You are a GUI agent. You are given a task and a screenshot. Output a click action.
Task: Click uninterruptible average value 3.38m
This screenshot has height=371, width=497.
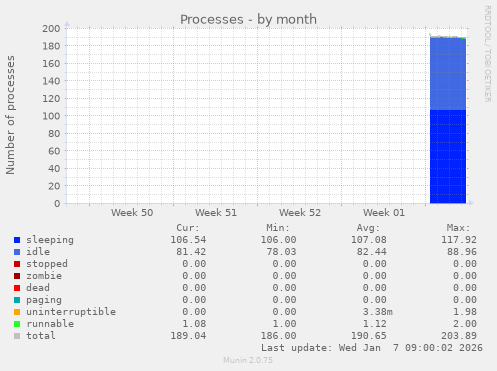pyautogui.click(x=378, y=312)
